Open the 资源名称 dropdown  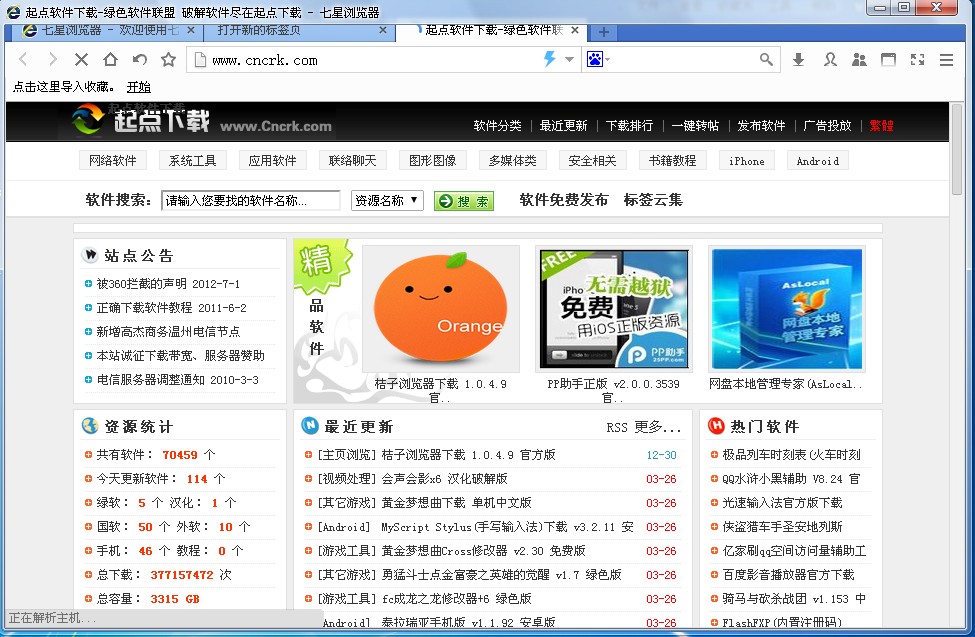coord(387,200)
